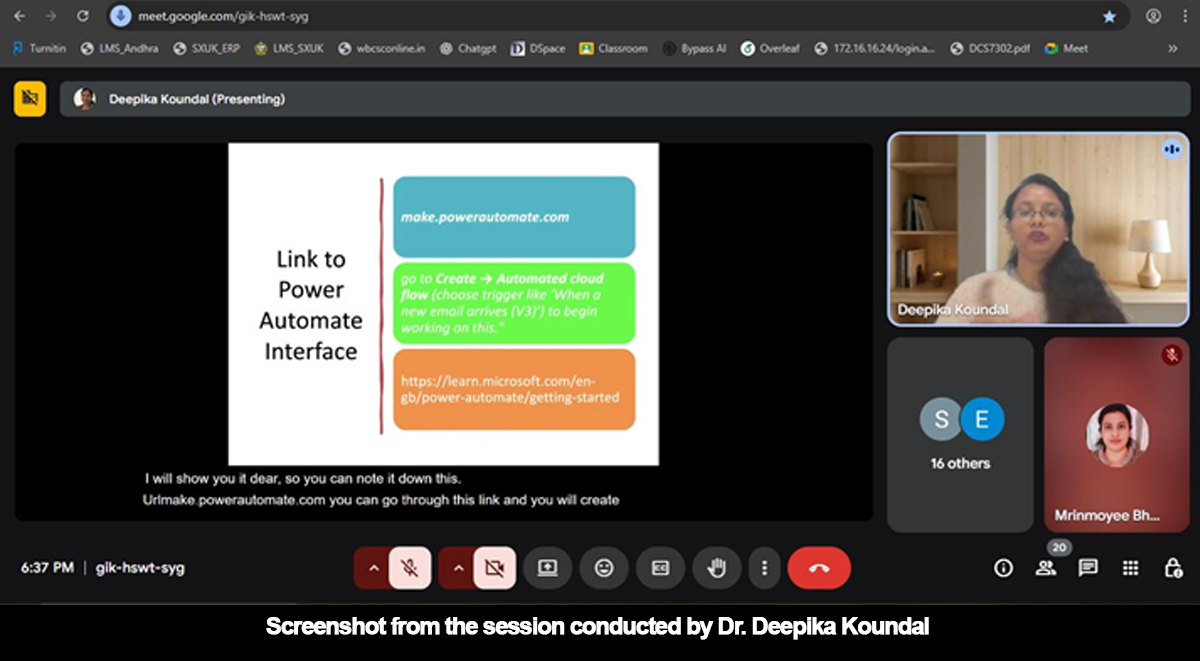Open more options three-dot menu
The height and width of the screenshot is (661, 1200).
click(765, 568)
